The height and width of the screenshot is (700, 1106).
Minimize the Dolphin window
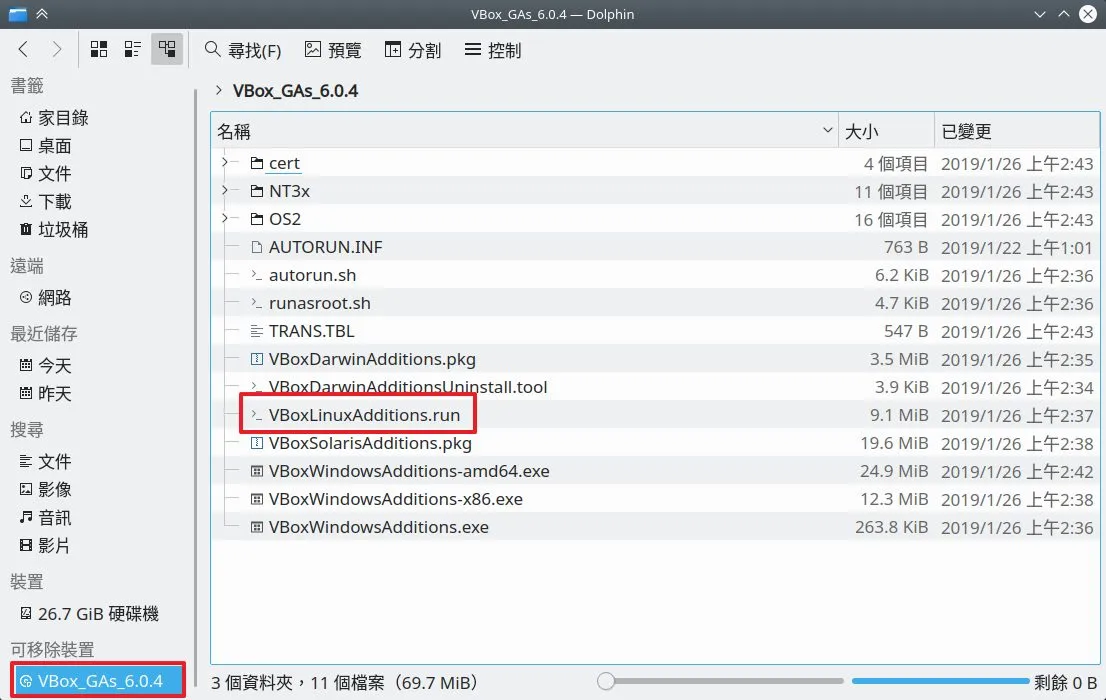click(1040, 14)
